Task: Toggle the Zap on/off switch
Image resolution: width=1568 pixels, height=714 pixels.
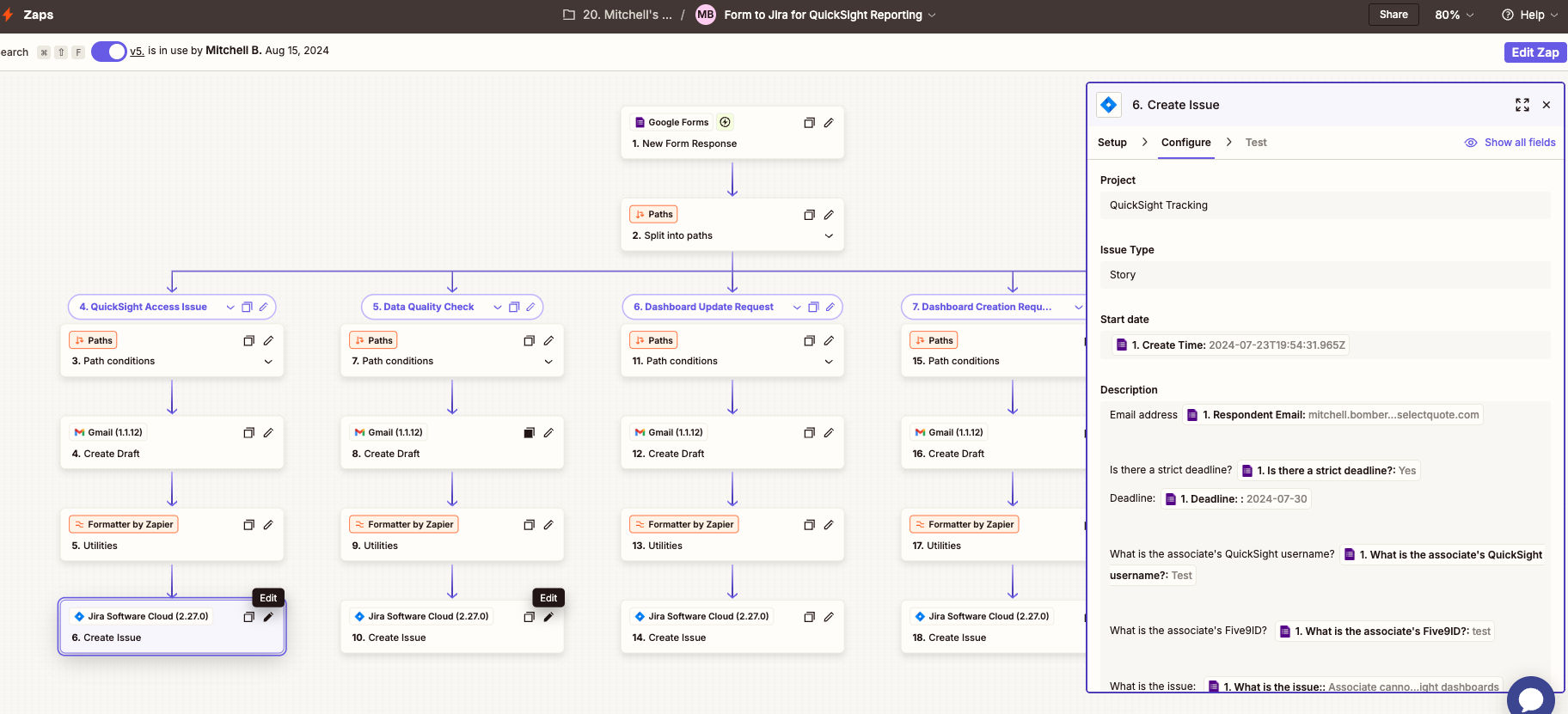Action: pos(109,52)
